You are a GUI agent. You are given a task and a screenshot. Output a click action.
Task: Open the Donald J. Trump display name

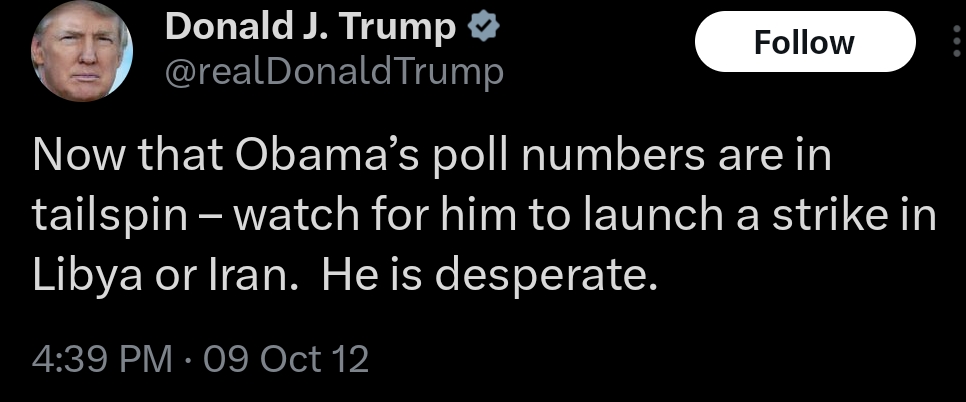tap(310, 28)
